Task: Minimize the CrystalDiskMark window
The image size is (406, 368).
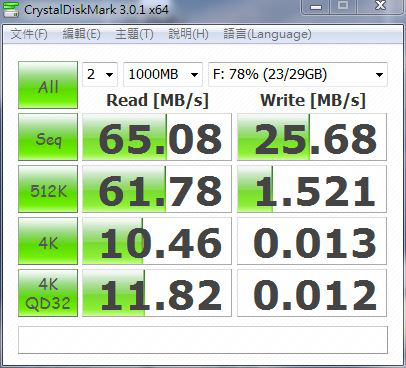Action: [316, 7]
